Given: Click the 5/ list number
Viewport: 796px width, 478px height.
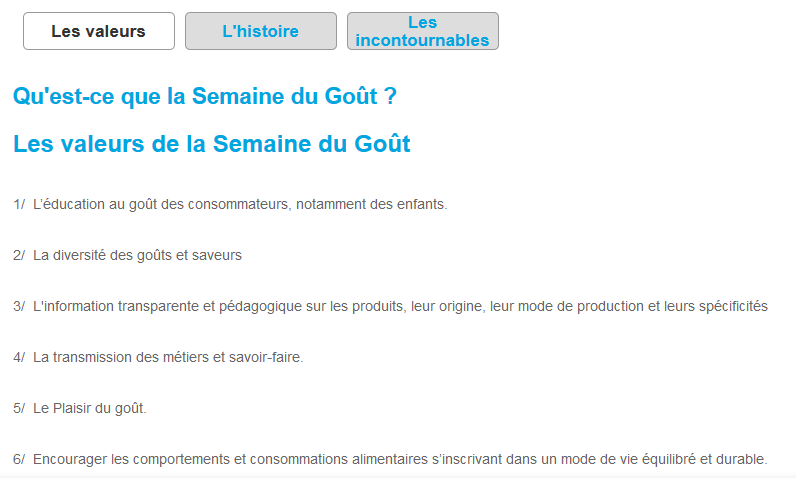Looking at the screenshot, I should (x=19, y=408).
